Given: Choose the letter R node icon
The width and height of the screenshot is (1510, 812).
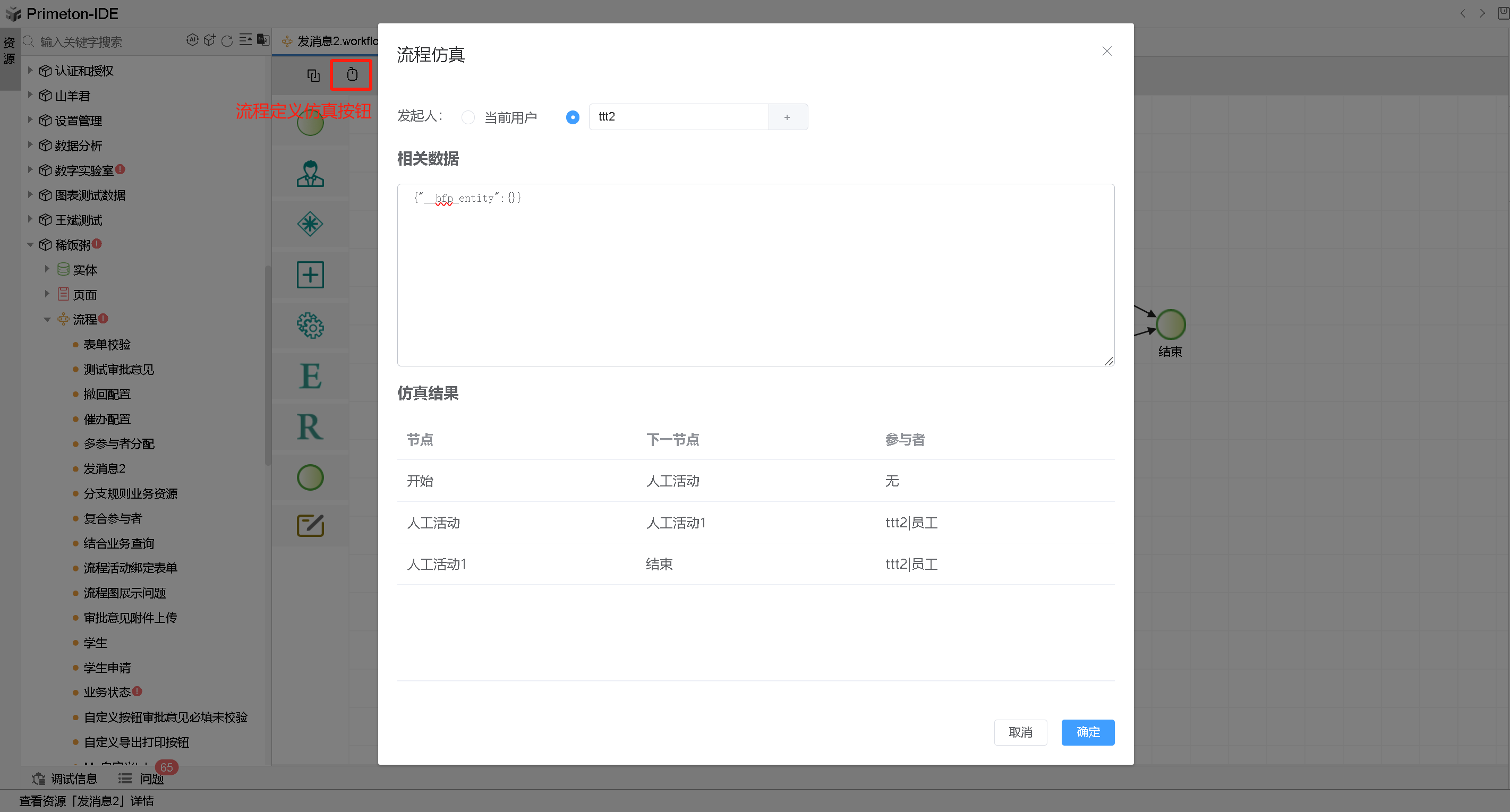Looking at the screenshot, I should 310,427.
